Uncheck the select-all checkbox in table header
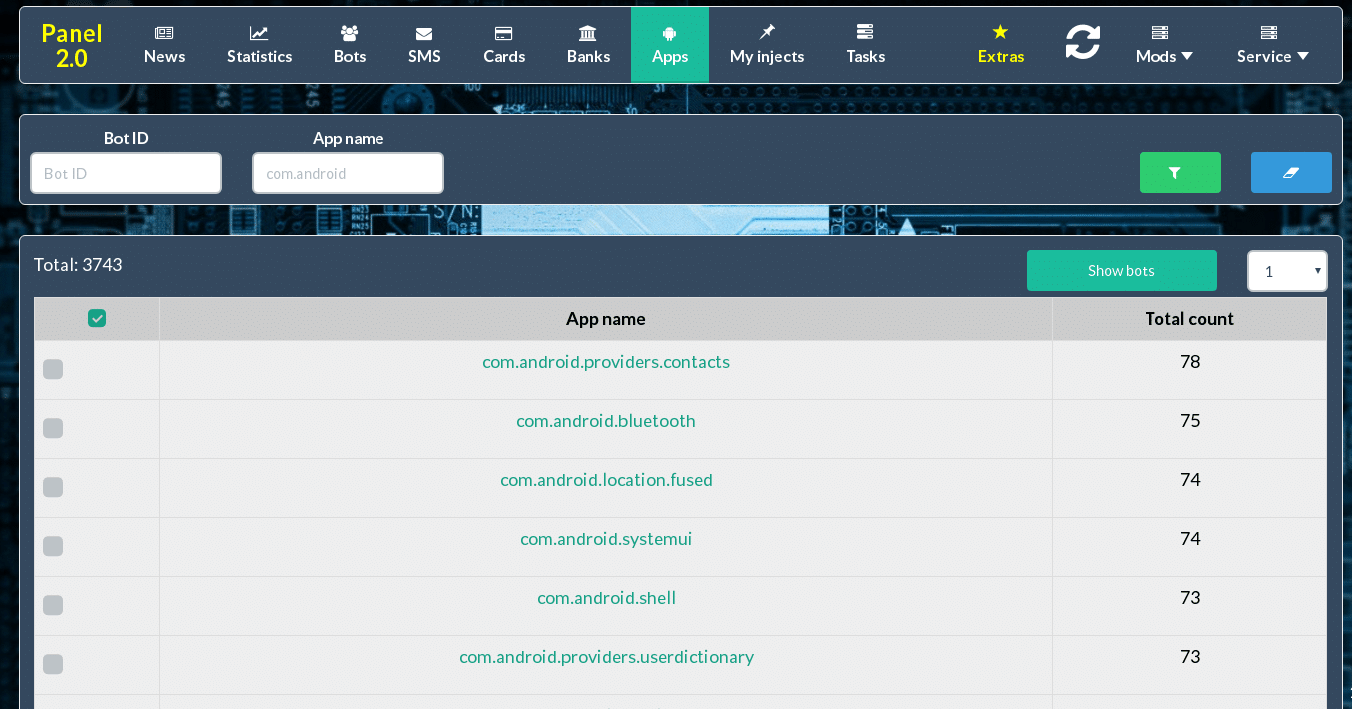1352x709 pixels. pyautogui.click(x=97, y=318)
